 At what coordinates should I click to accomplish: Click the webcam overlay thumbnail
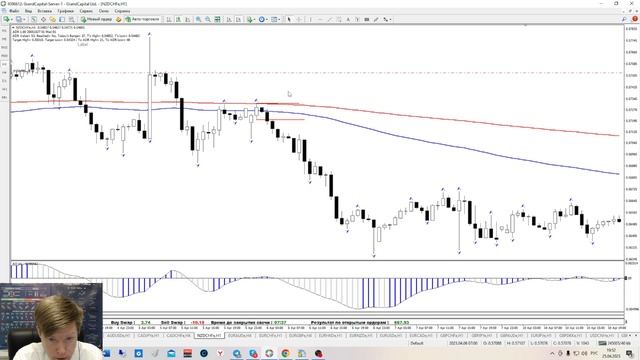click(51, 321)
